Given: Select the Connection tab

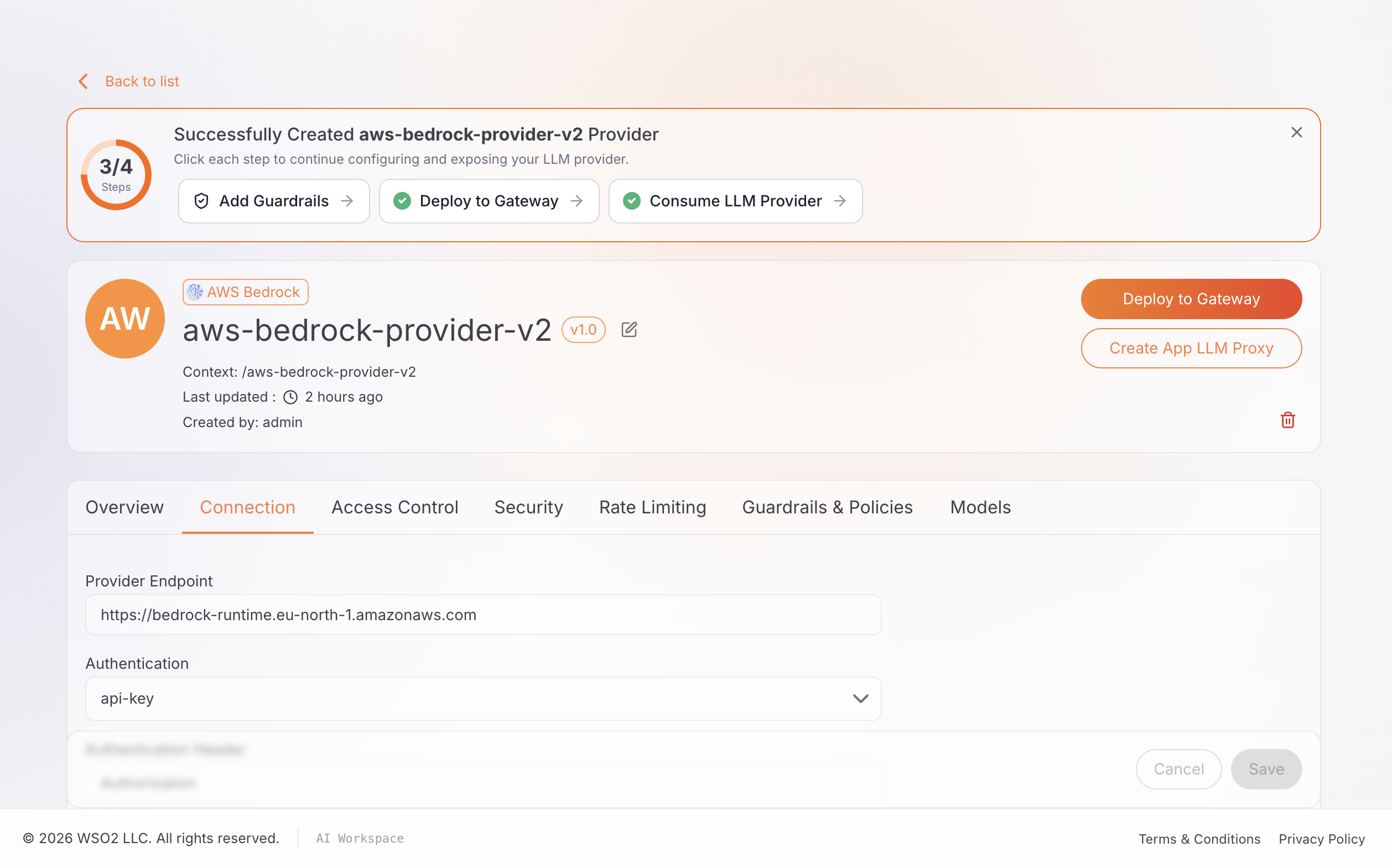Looking at the screenshot, I should pyautogui.click(x=247, y=507).
